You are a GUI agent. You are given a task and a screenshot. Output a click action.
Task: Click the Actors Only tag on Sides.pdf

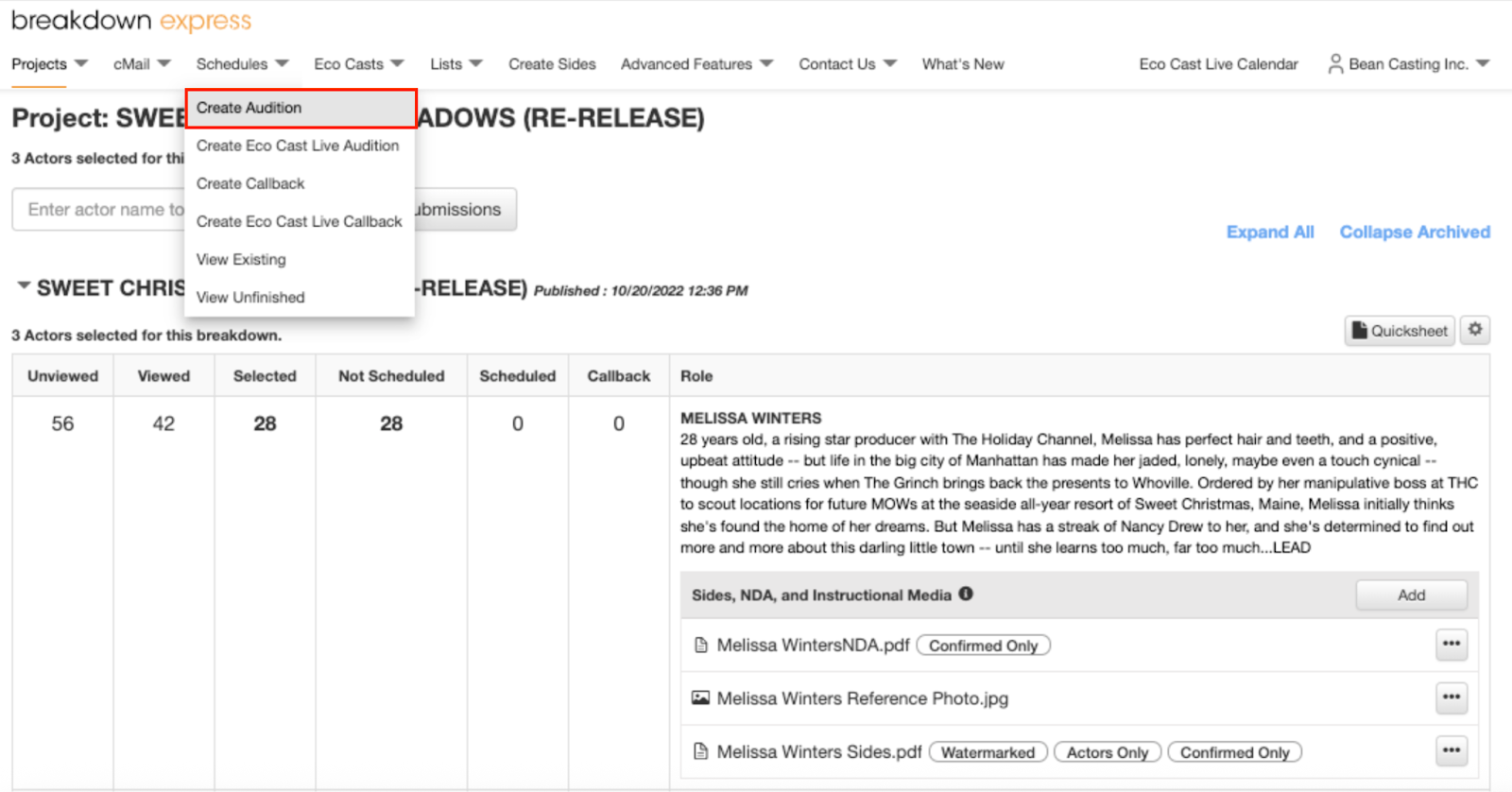(1108, 752)
